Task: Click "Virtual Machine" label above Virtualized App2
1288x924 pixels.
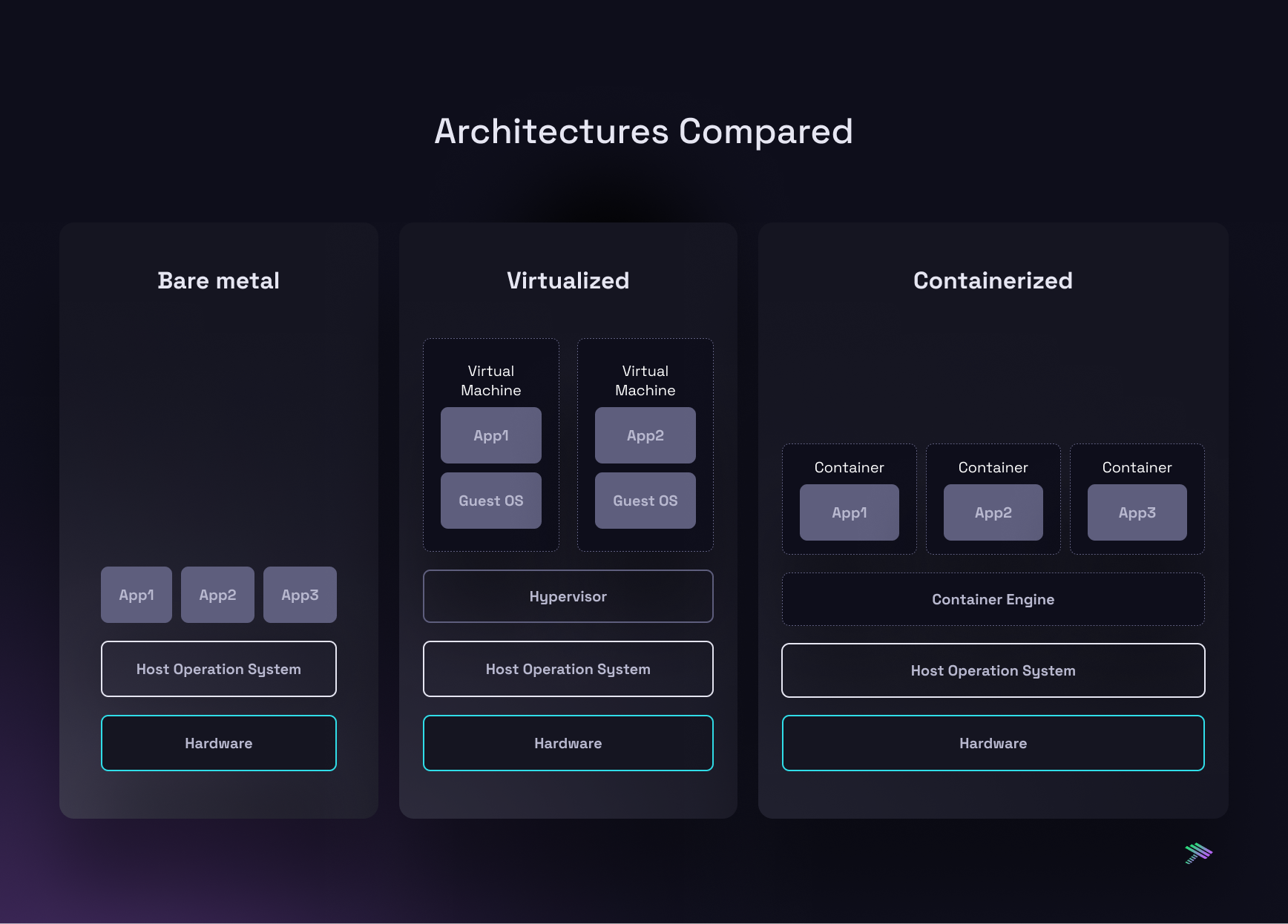Action: (x=645, y=380)
